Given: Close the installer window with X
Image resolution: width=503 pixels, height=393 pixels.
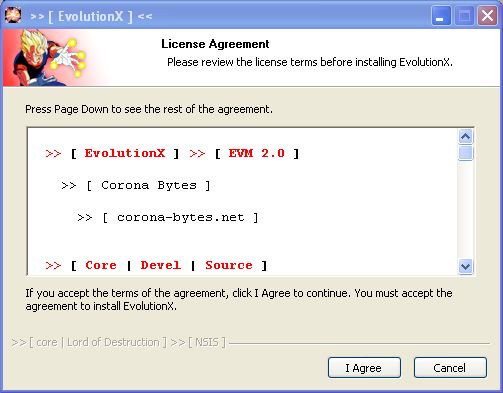Looking at the screenshot, I should [x=487, y=16].
